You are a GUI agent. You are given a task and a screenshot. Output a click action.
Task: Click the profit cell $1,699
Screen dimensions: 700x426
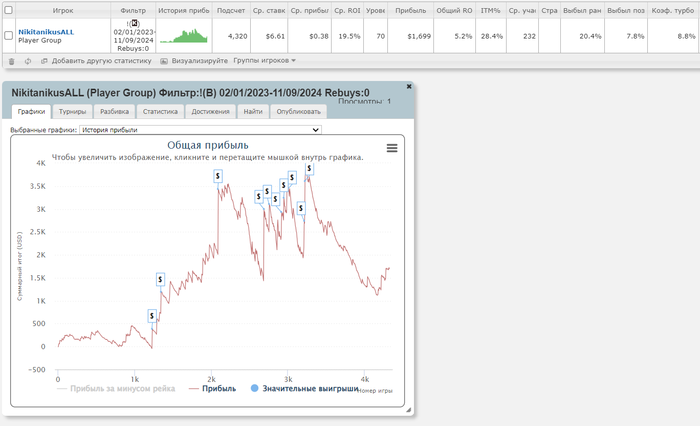point(410,36)
